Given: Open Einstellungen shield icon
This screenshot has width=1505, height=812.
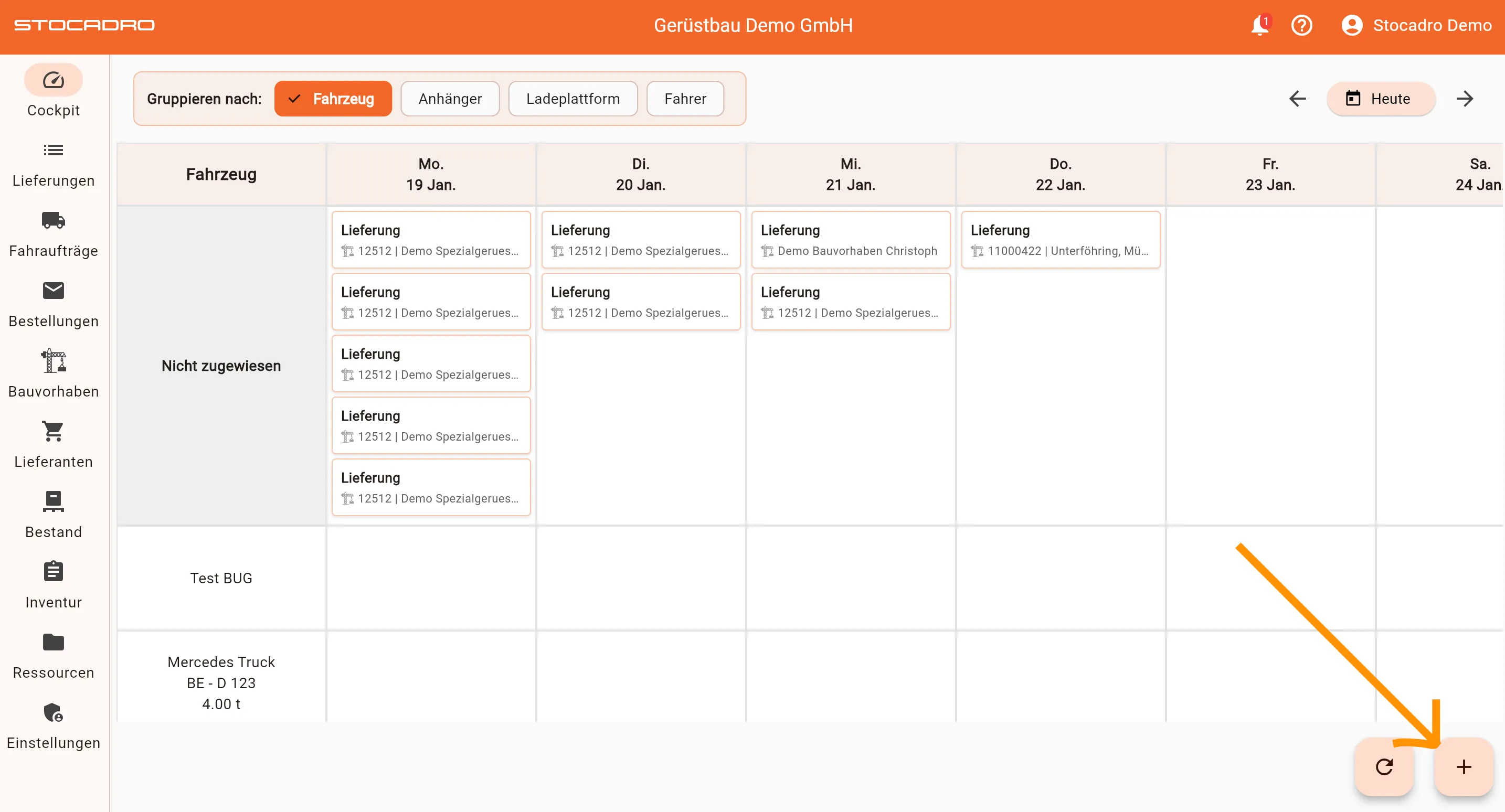Looking at the screenshot, I should (53, 712).
